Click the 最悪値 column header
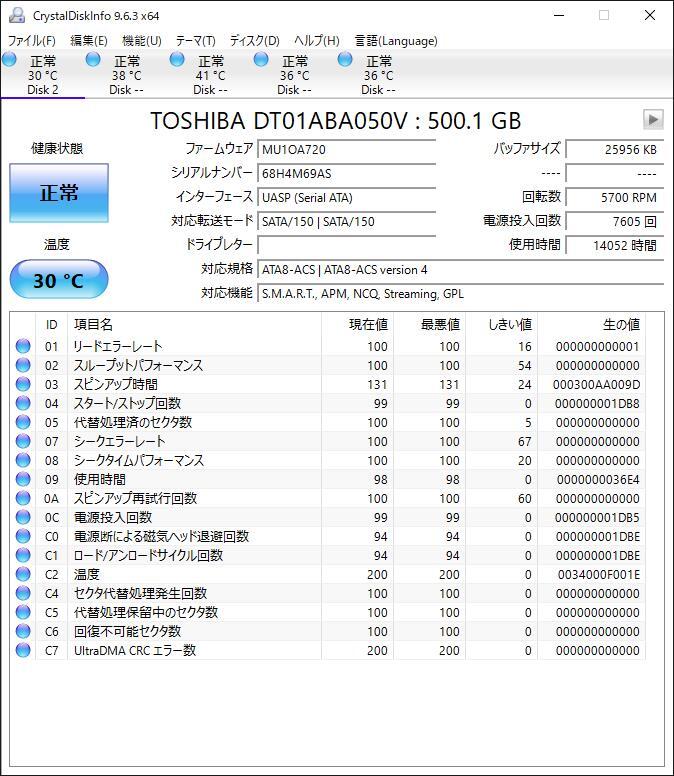 430,325
